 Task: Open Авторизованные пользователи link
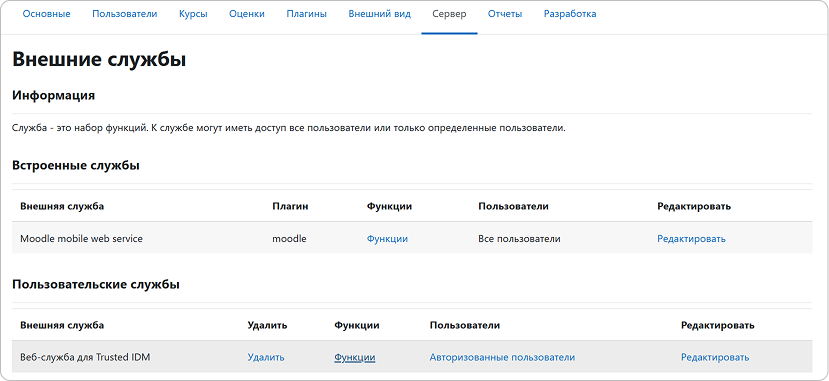click(502, 358)
